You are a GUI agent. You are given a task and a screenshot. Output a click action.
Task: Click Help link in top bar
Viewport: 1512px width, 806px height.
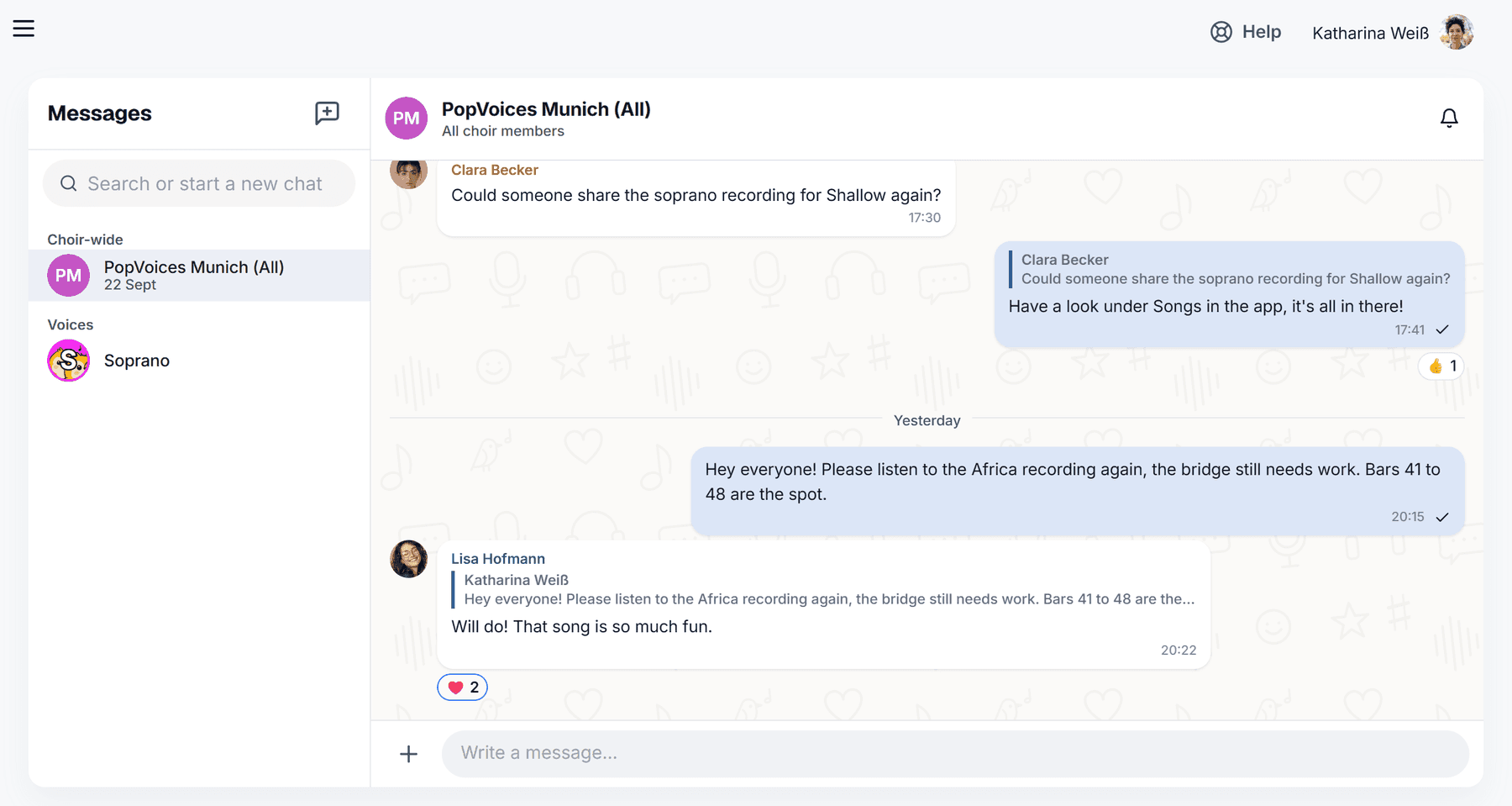(1261, 32)
